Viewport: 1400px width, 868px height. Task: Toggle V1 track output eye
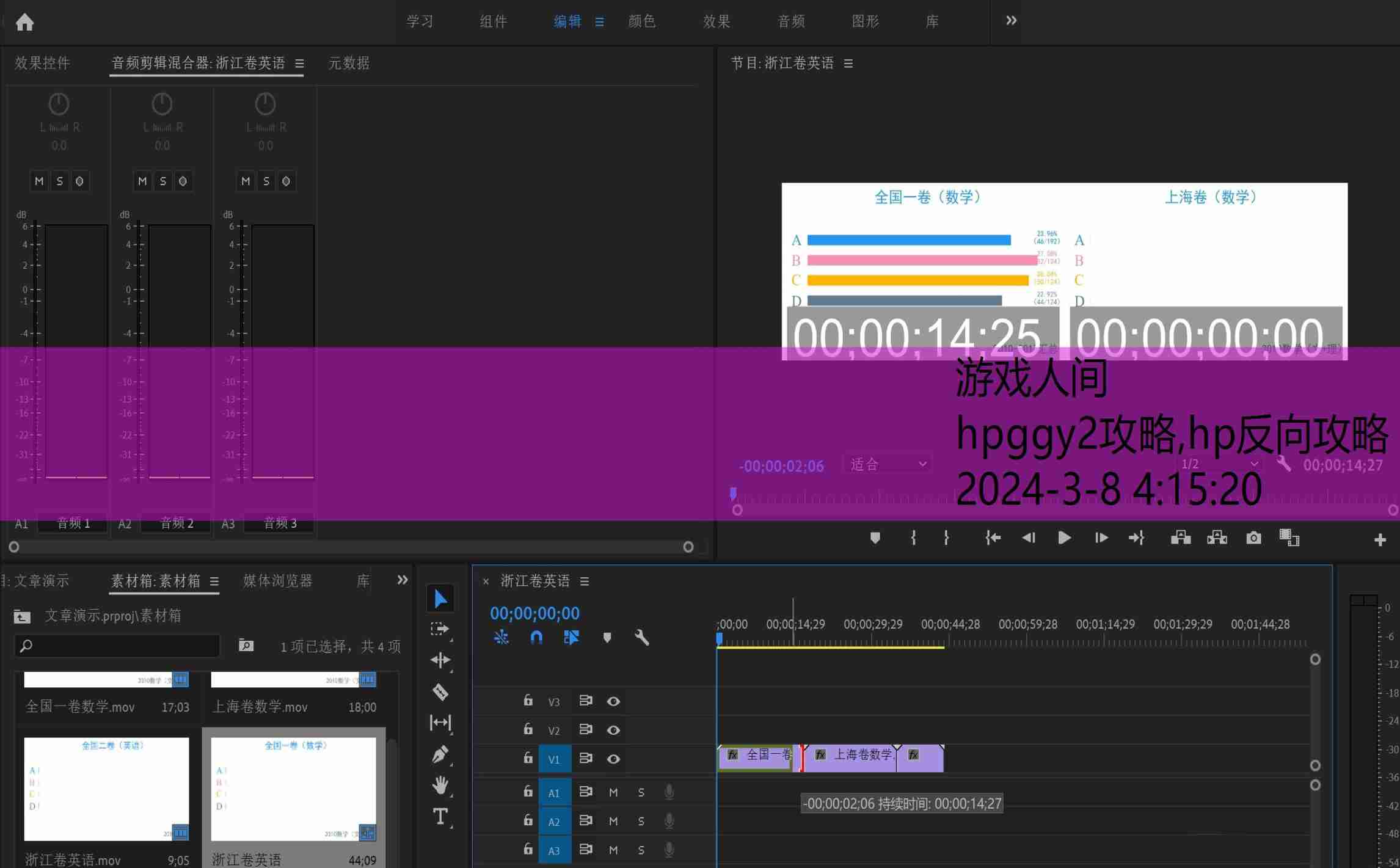tap(613, 759)
